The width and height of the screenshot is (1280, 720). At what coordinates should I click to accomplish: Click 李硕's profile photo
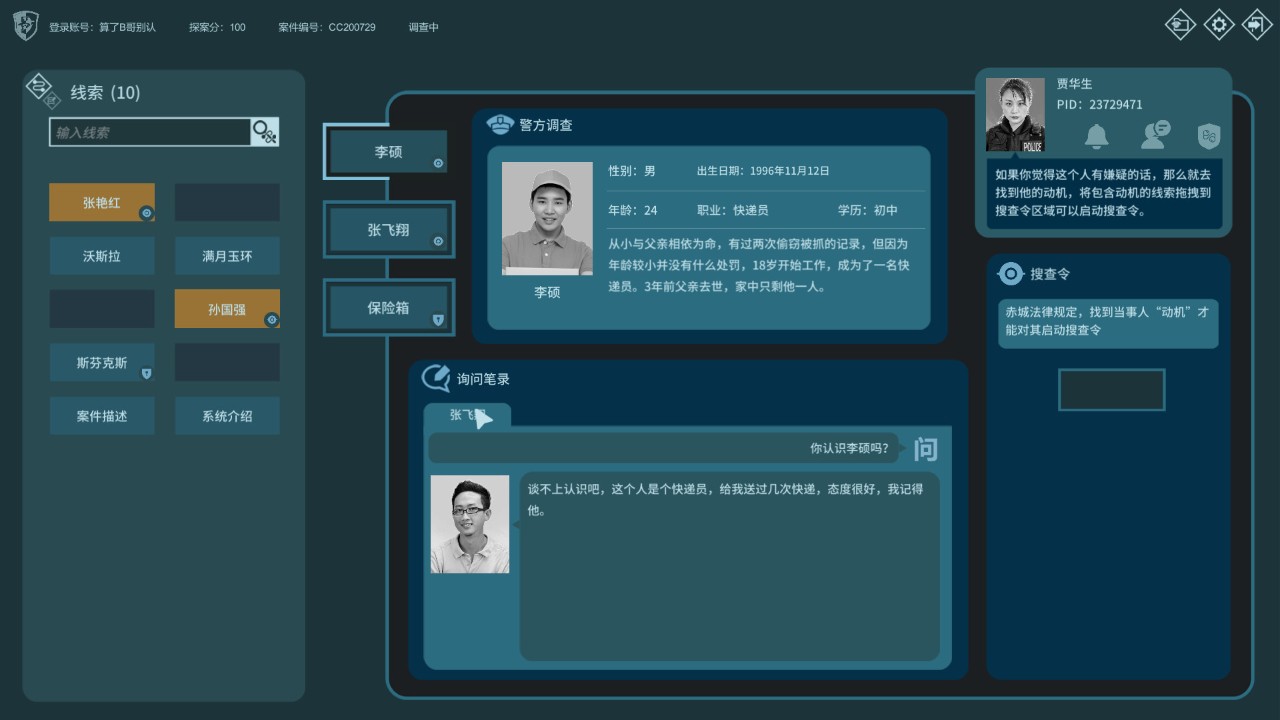pos(547,219)
